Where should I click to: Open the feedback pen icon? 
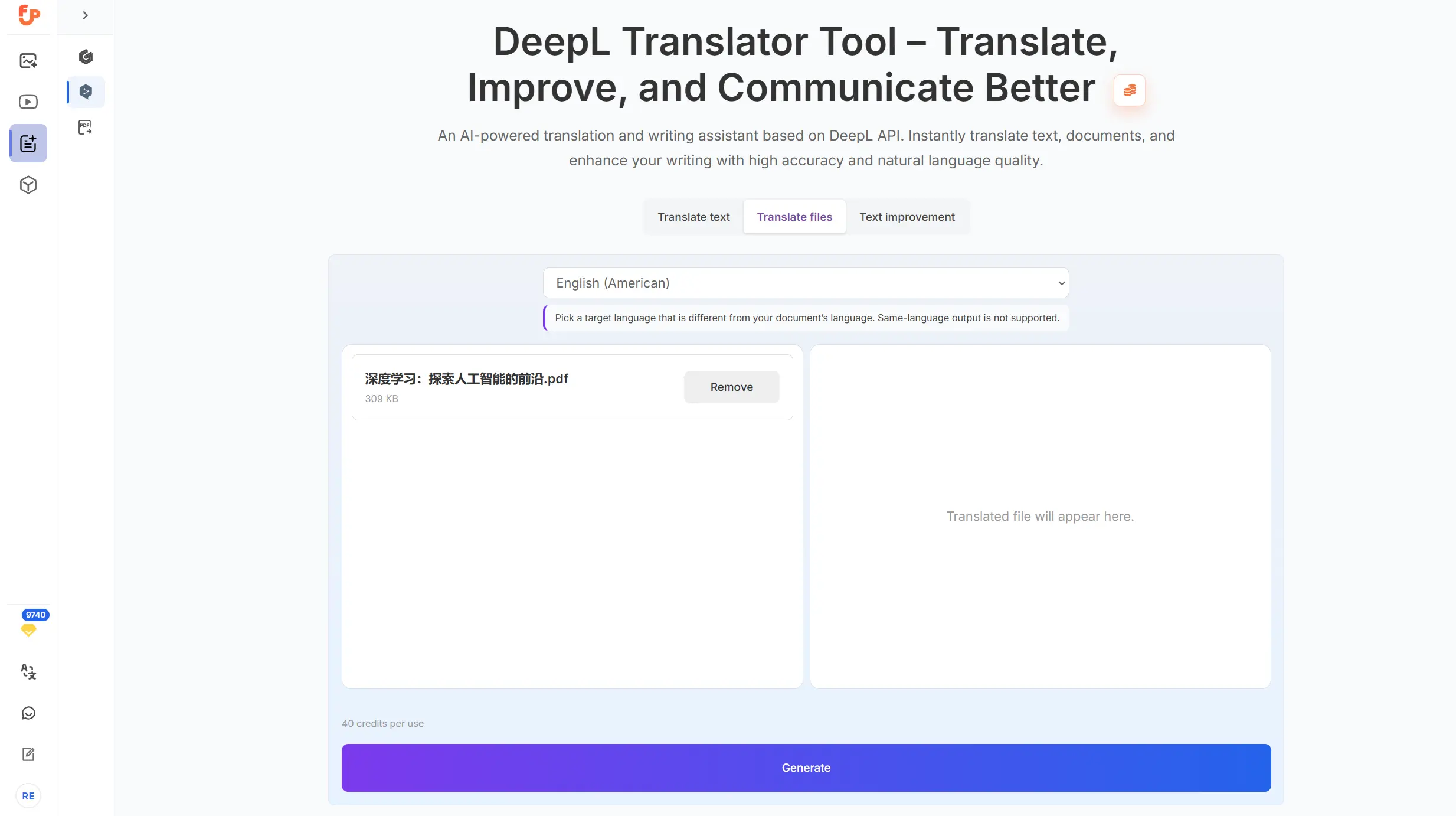click(28, 754)
